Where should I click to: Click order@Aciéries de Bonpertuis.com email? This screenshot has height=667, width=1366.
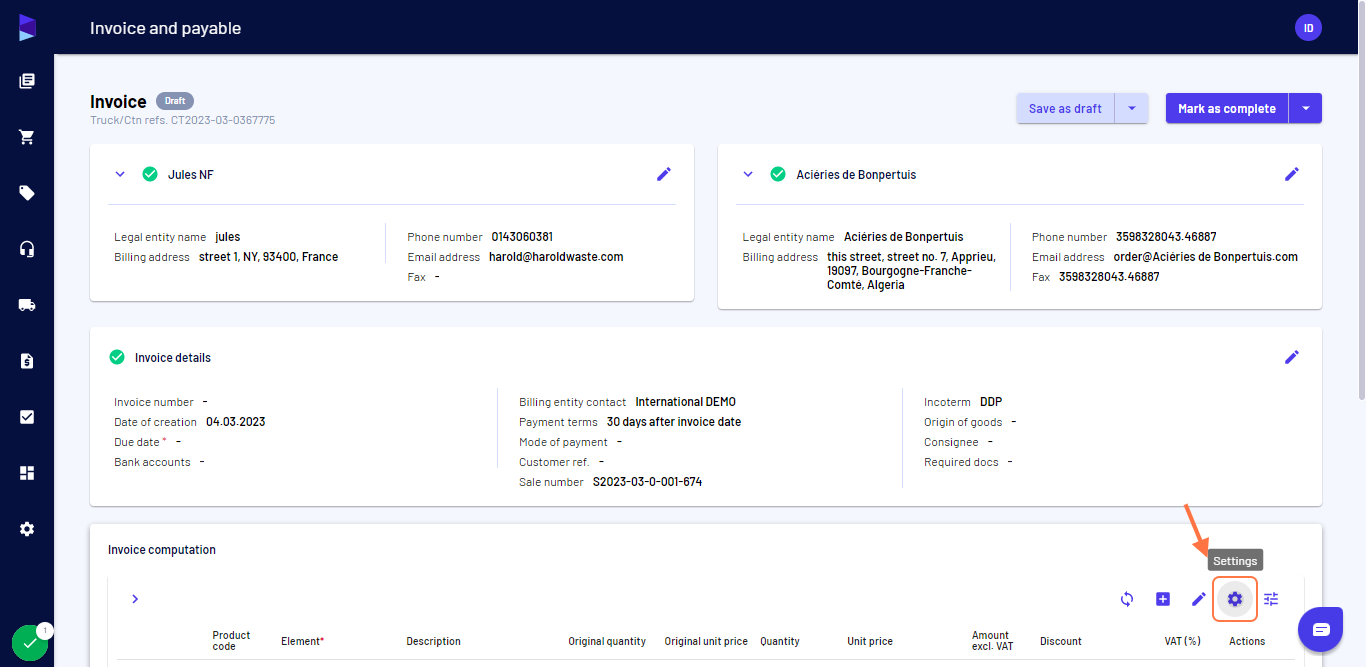(x=1206, y=257)
